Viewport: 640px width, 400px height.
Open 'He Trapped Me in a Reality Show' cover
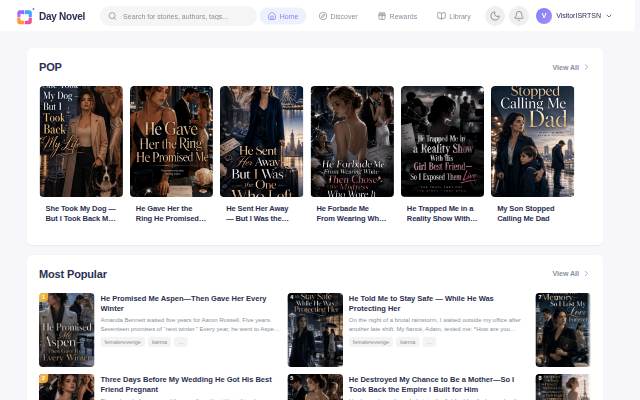442,141
